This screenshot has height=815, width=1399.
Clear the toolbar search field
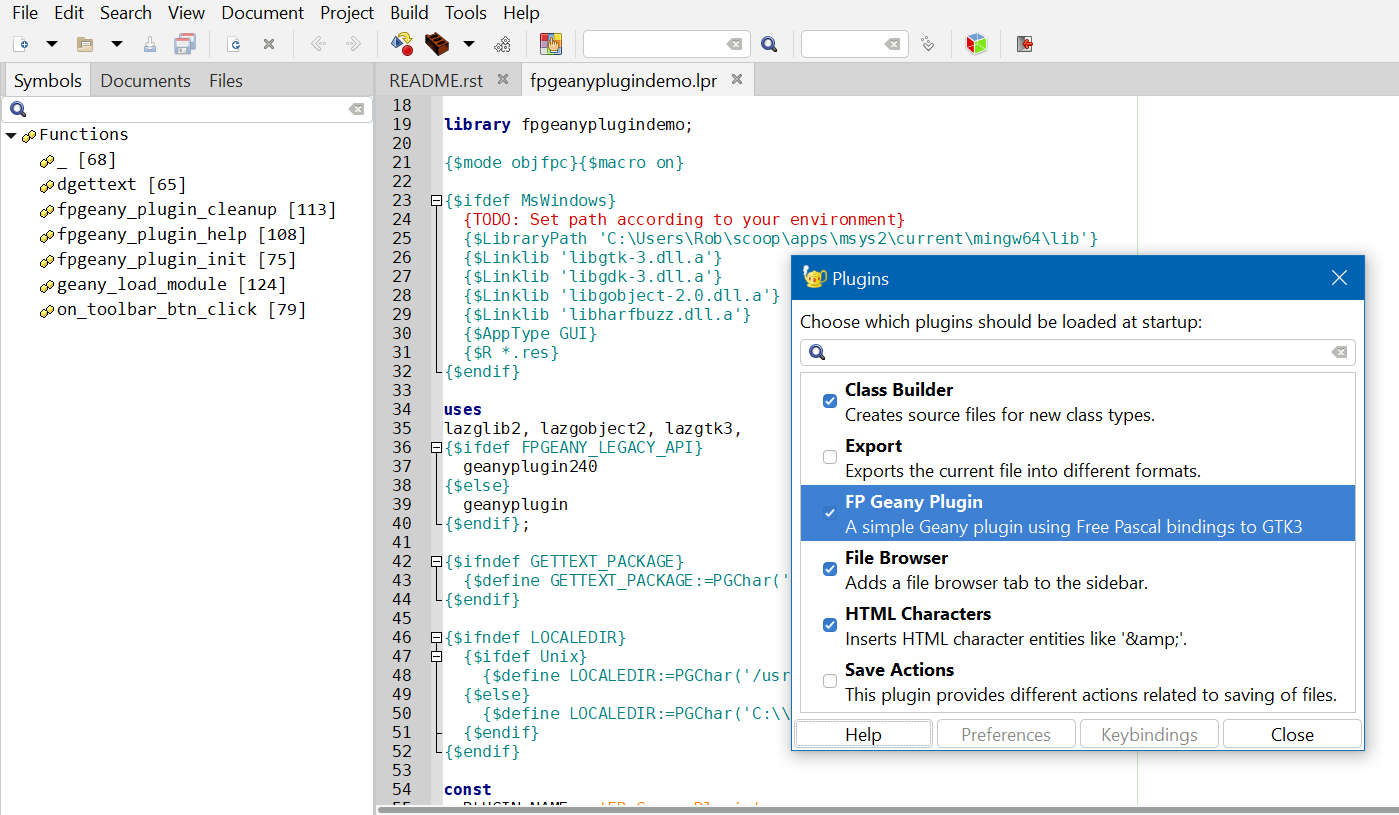point(735,44)
